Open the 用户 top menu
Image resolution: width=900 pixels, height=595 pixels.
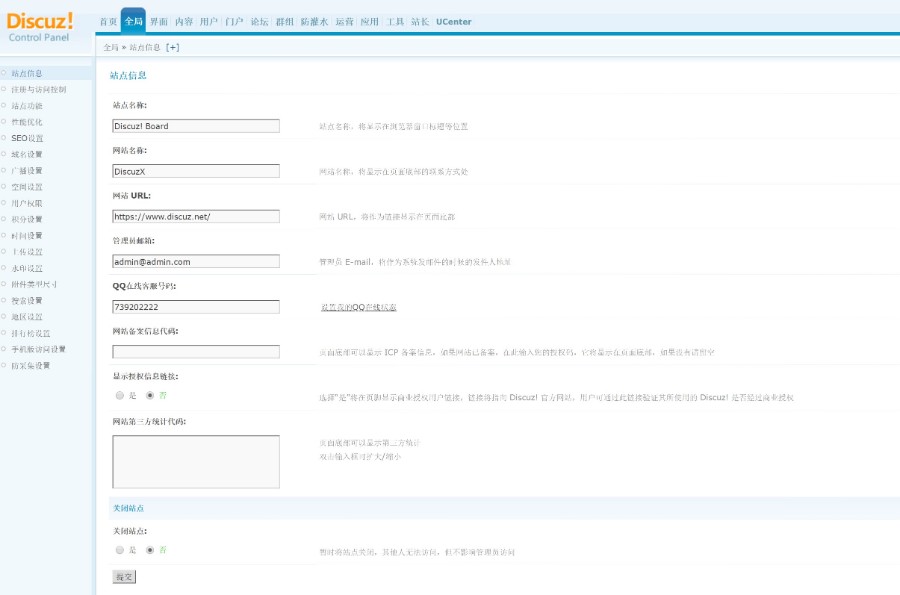pyautogui.click(x=209, y=22)
